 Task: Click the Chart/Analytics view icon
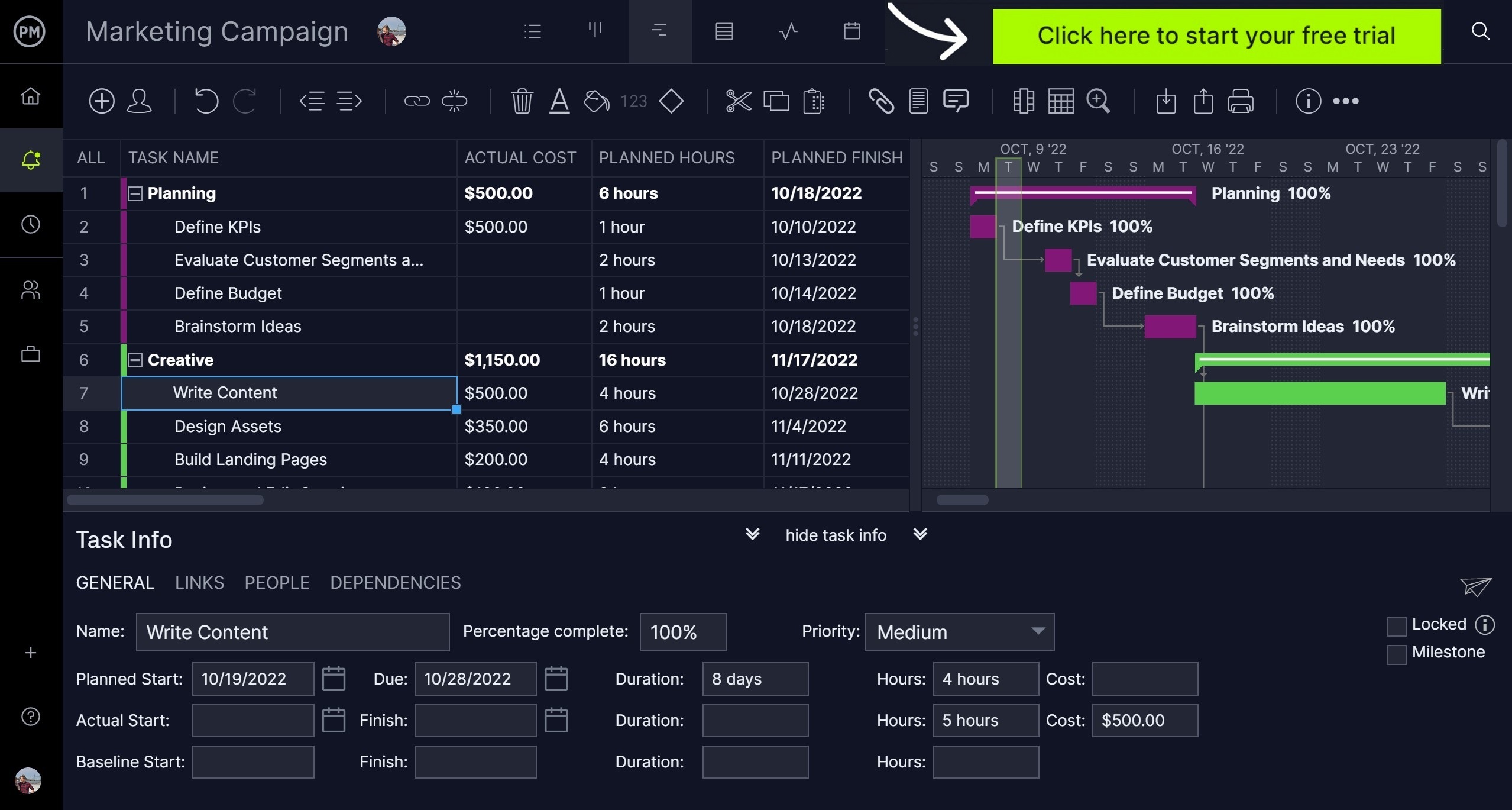(x=787, y=32)
